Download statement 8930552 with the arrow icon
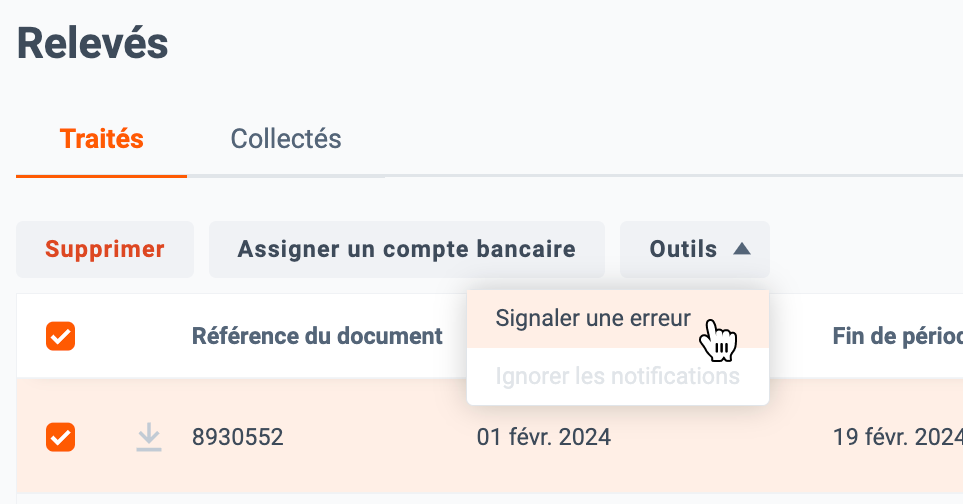This screenshot has width=963, height=504. coord(149,437)
